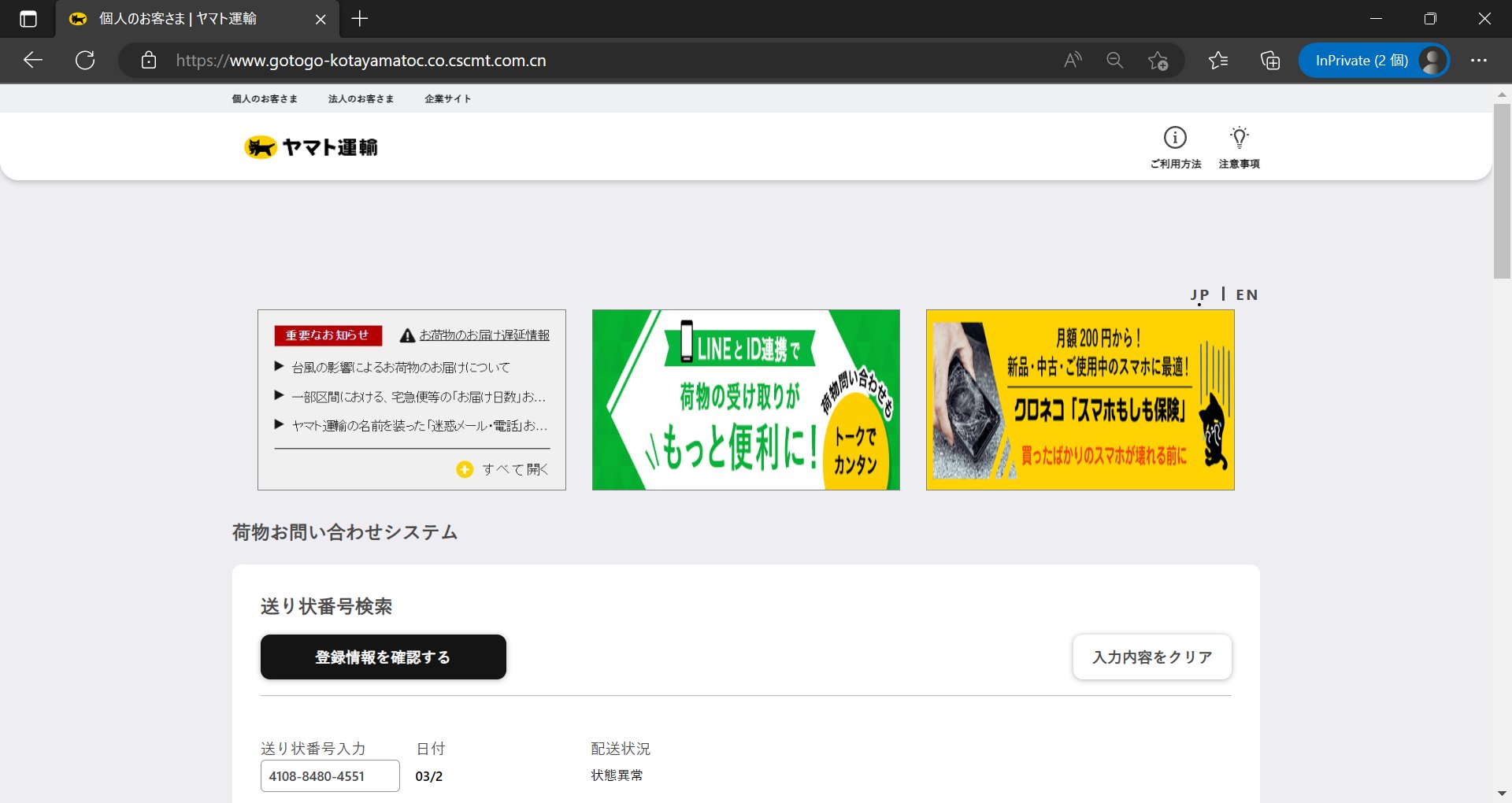Click the 配送状況 column label
The width and height of the screenshot is (1512, 803).
621,749
